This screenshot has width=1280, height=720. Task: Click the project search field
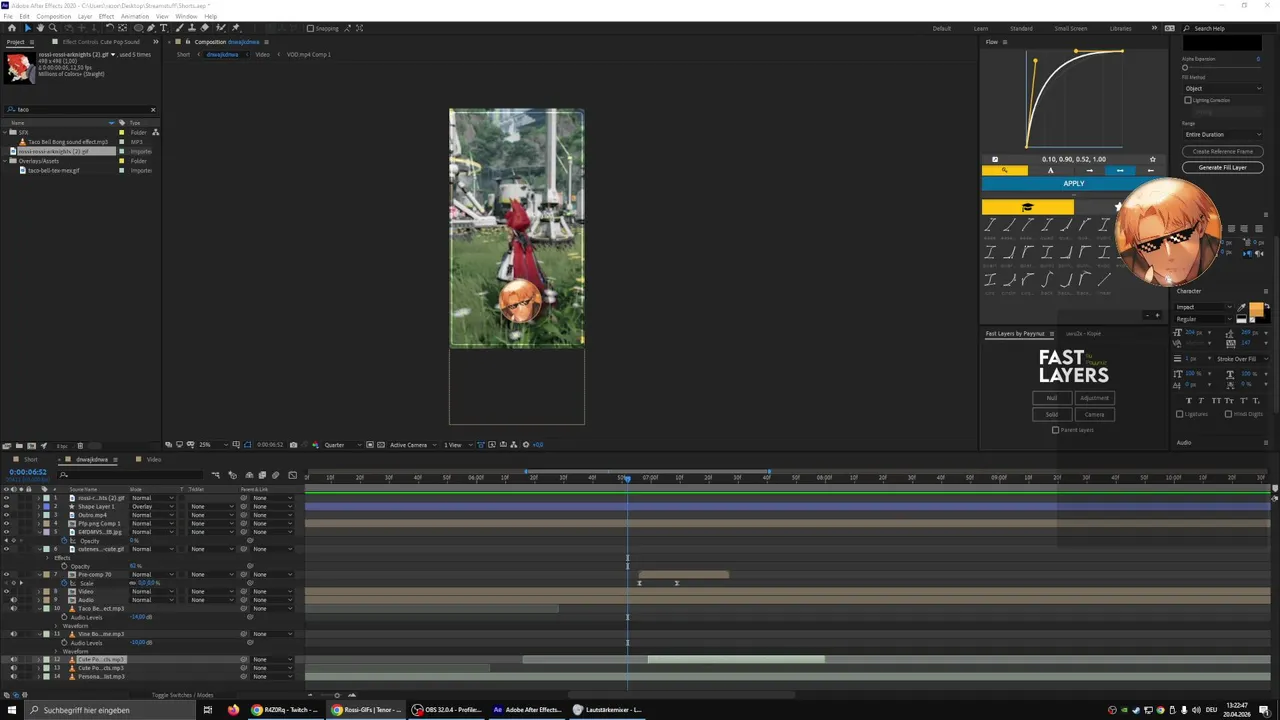[80, 109]
